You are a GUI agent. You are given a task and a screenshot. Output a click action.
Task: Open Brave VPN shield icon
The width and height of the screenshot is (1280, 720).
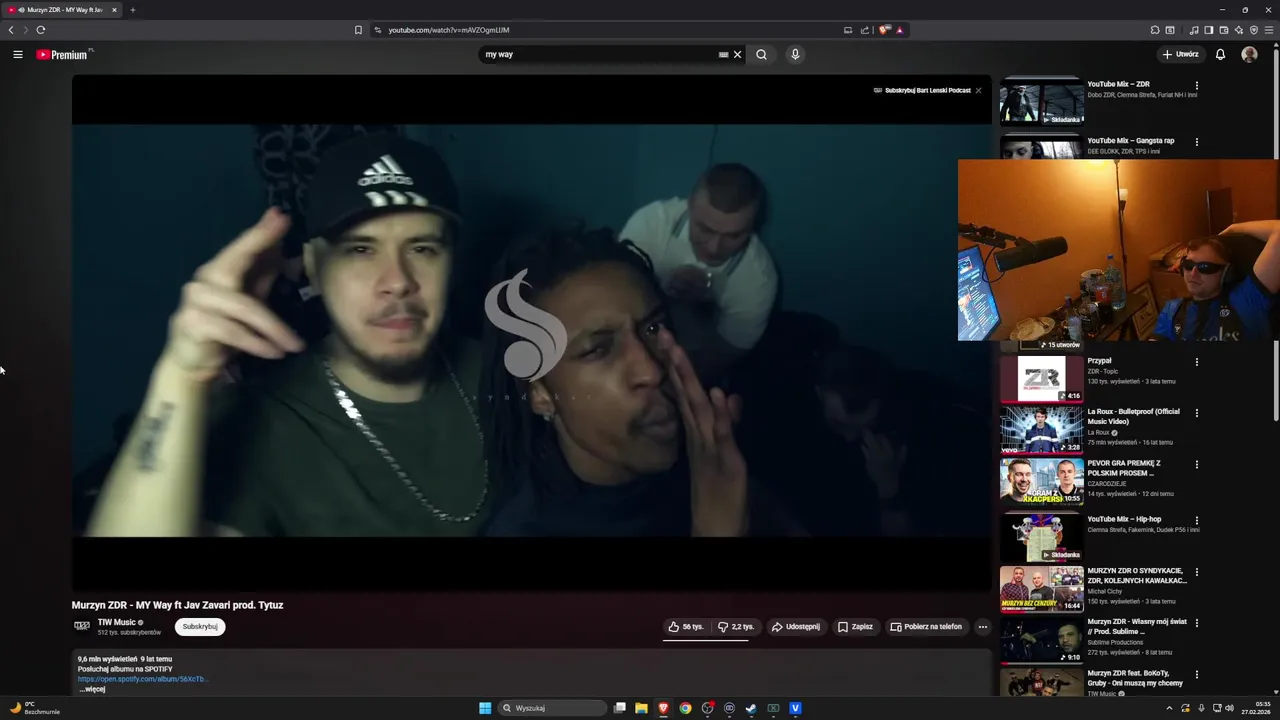coord(1254,30)
